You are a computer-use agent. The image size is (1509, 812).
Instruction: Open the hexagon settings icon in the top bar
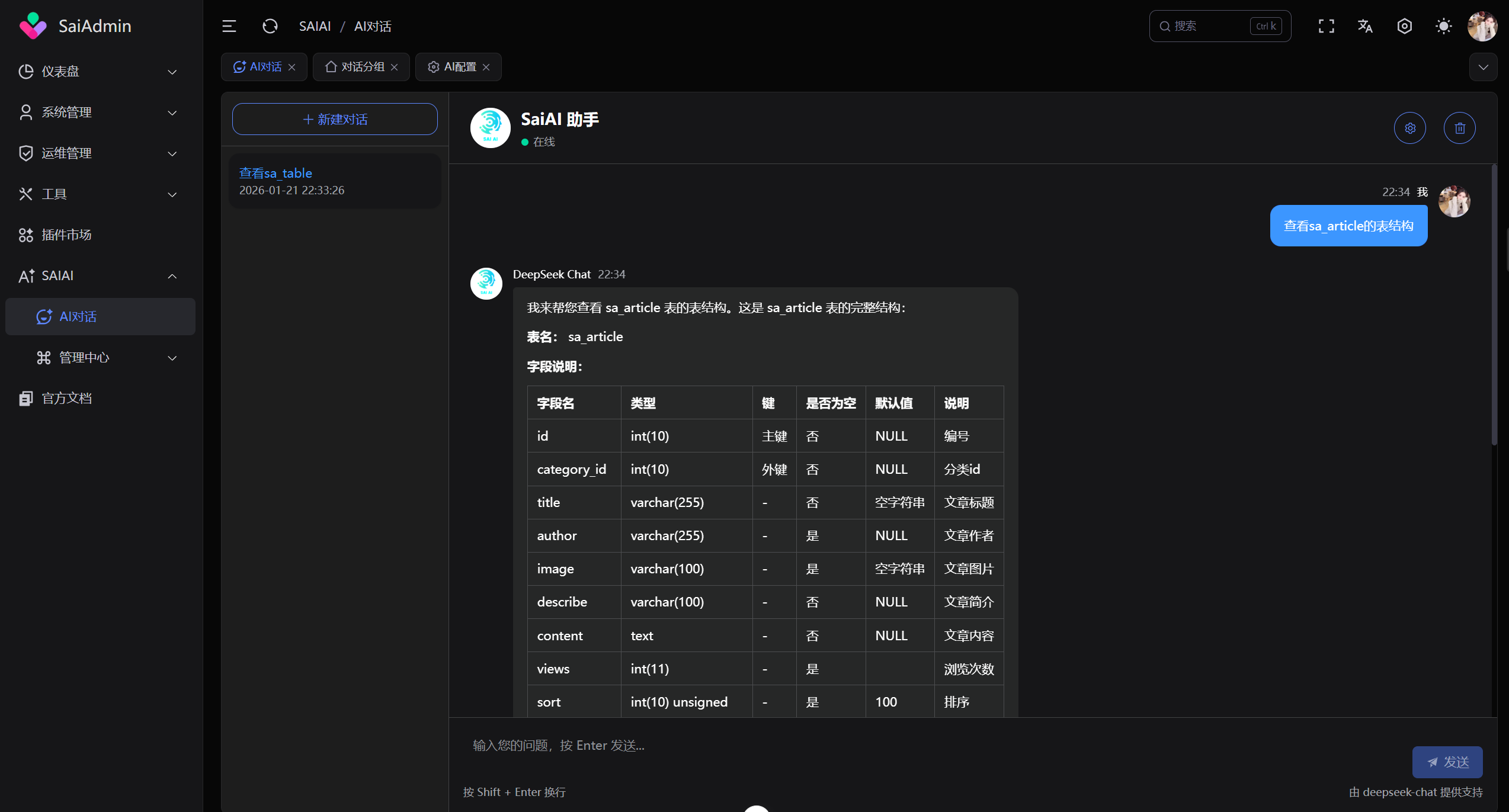tap(1404, 26)
